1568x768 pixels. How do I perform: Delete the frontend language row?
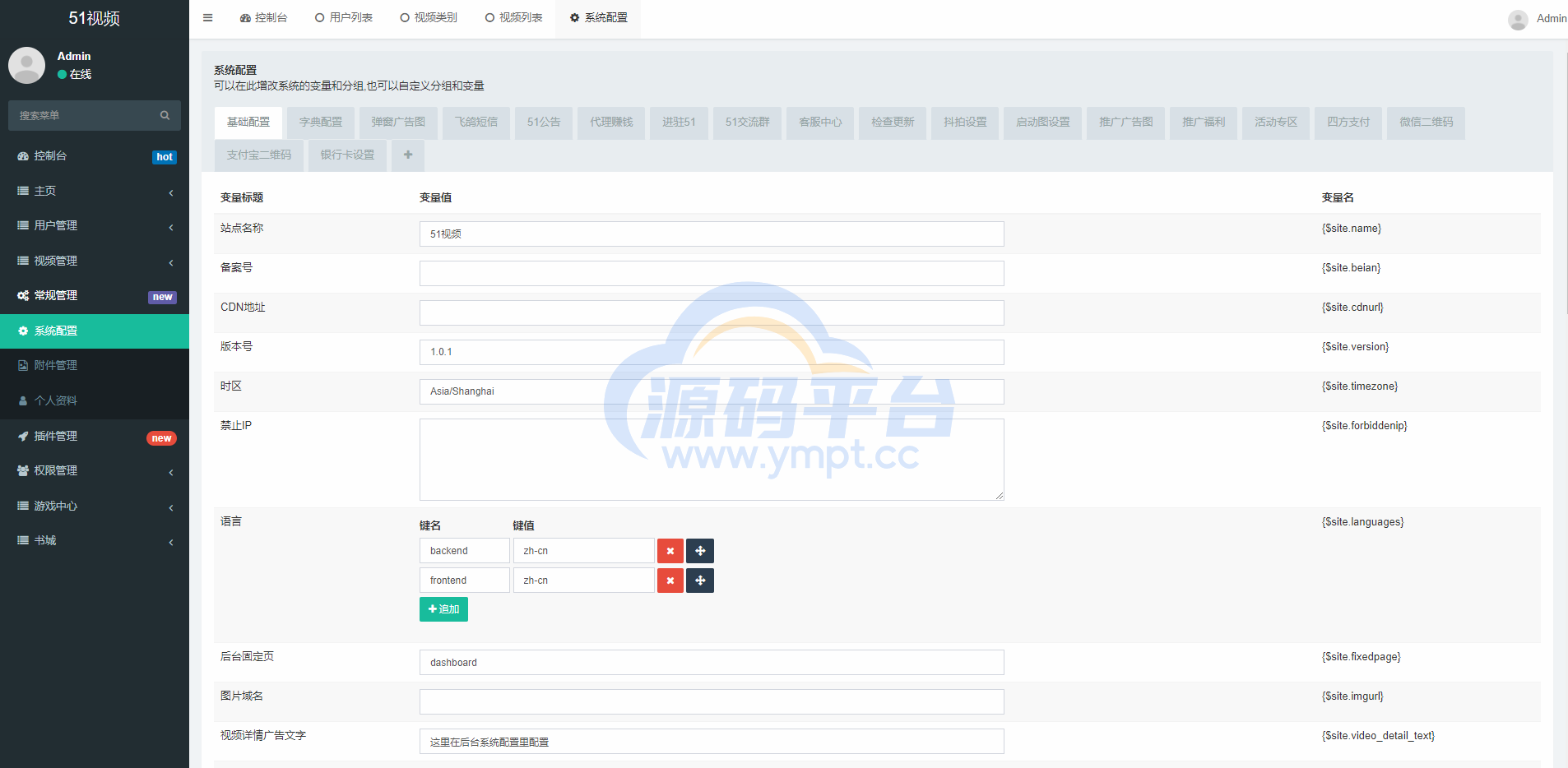tap(670, 581)
